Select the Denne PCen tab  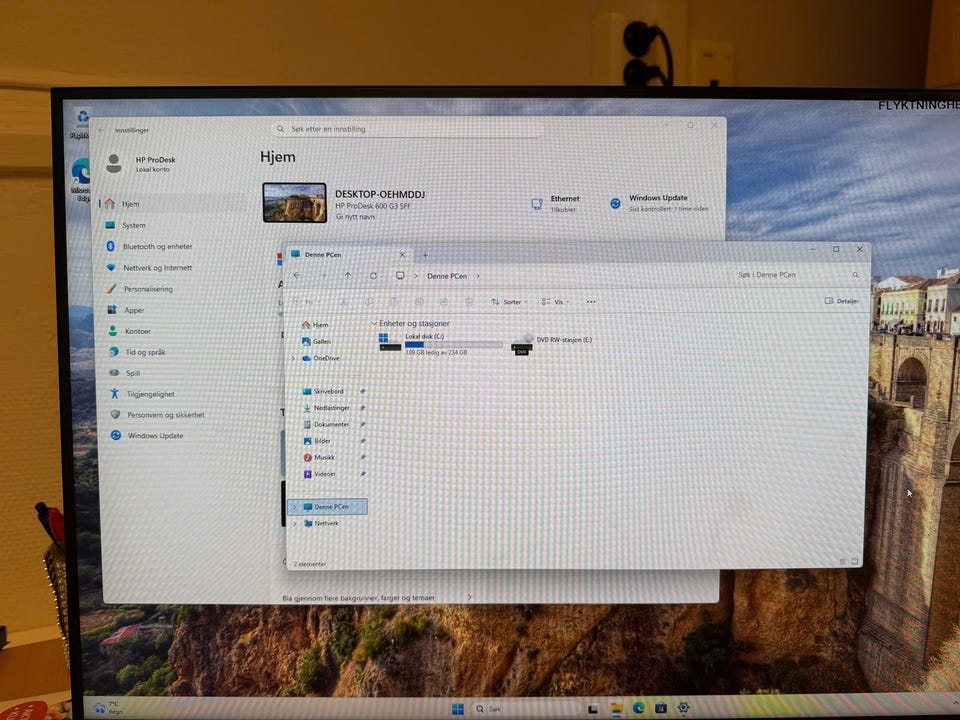tap(348, 254)
